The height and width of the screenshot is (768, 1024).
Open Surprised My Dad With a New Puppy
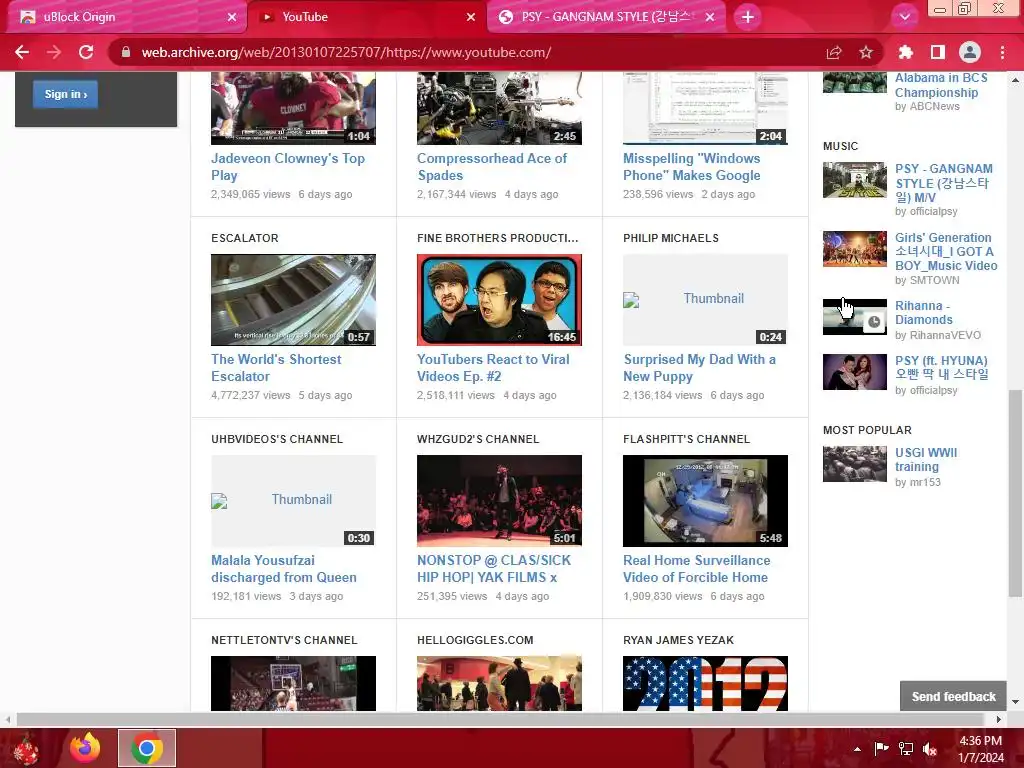coord(699,368)
